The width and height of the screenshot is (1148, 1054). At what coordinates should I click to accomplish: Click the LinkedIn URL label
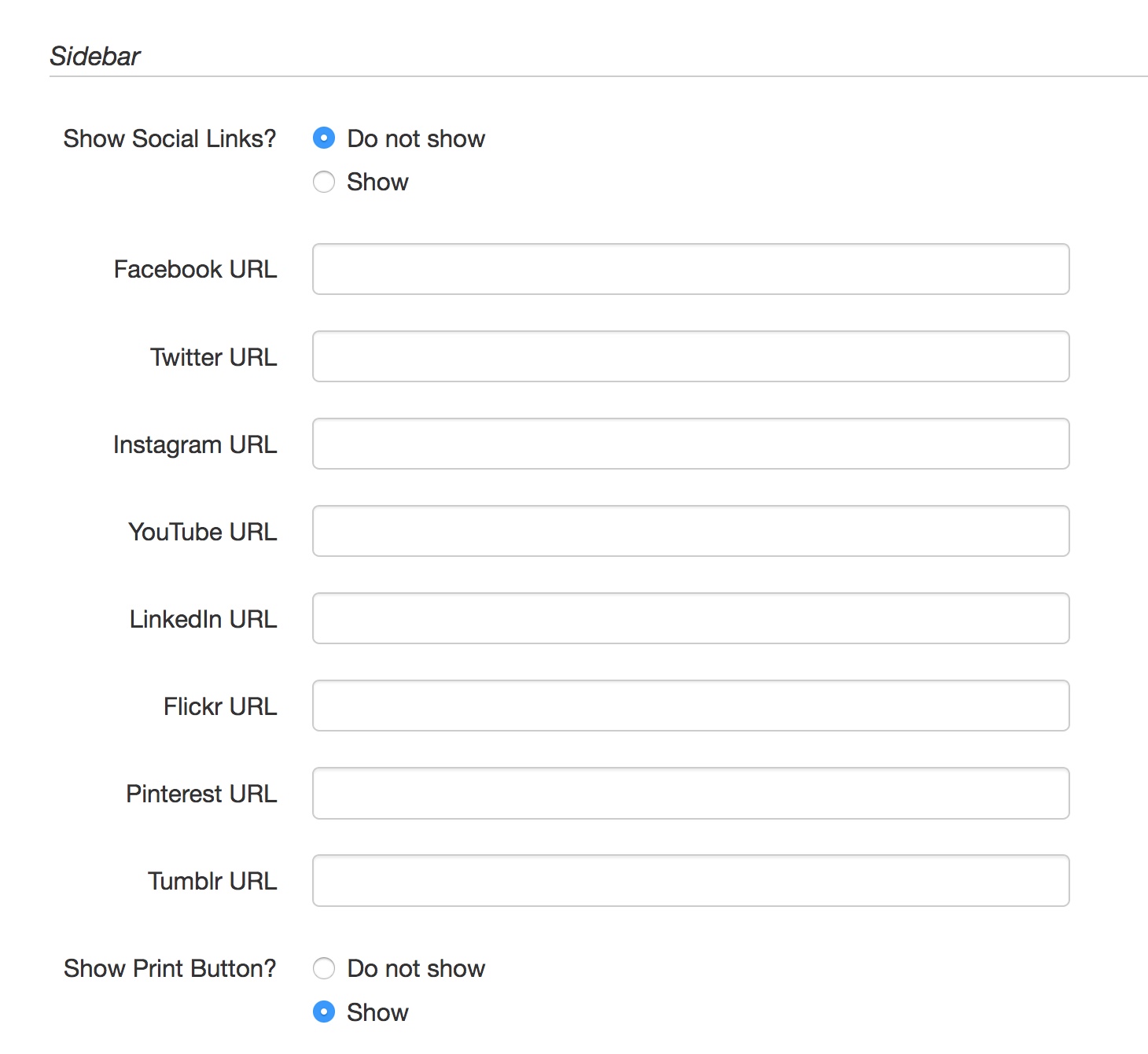203,618
